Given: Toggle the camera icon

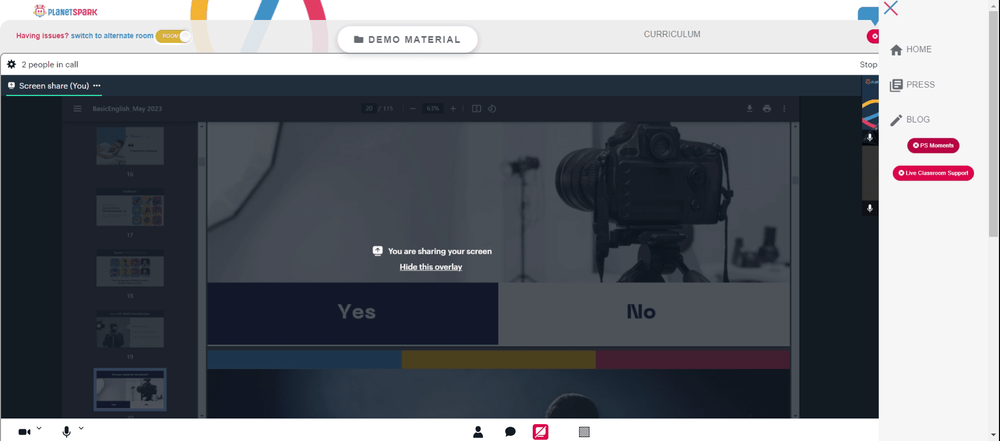Looking at the screenshot, I should pyautogui.click(x=24, y=432).
